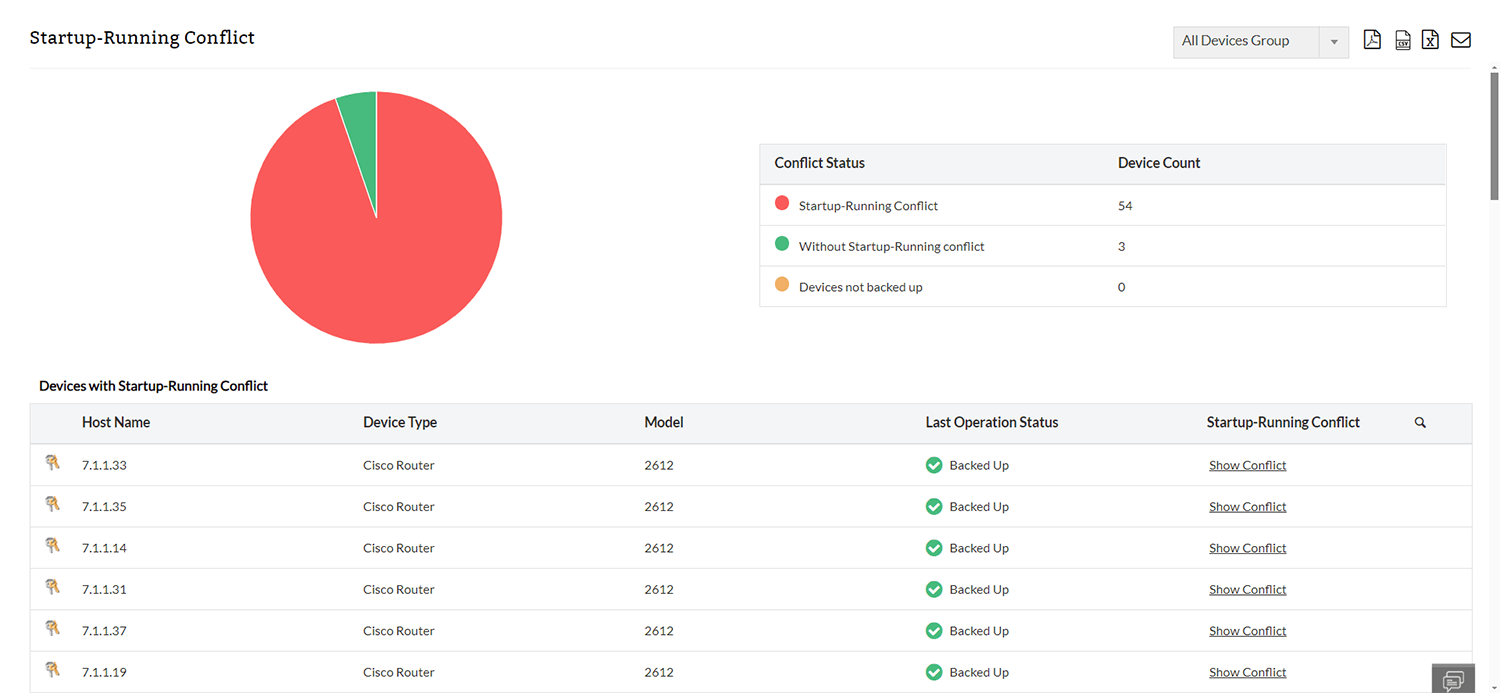Select host name 7.1.1.14
The height and width of the screenshot is (693, 1500).
coord(104,548)
